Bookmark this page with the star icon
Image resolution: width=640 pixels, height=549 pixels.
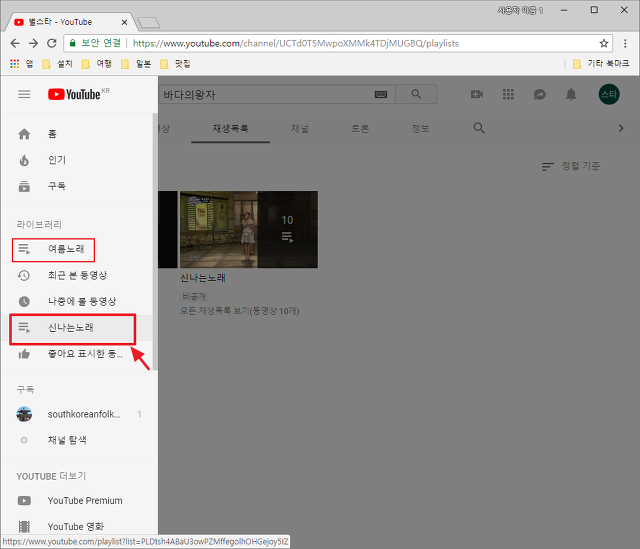[604, 43]
